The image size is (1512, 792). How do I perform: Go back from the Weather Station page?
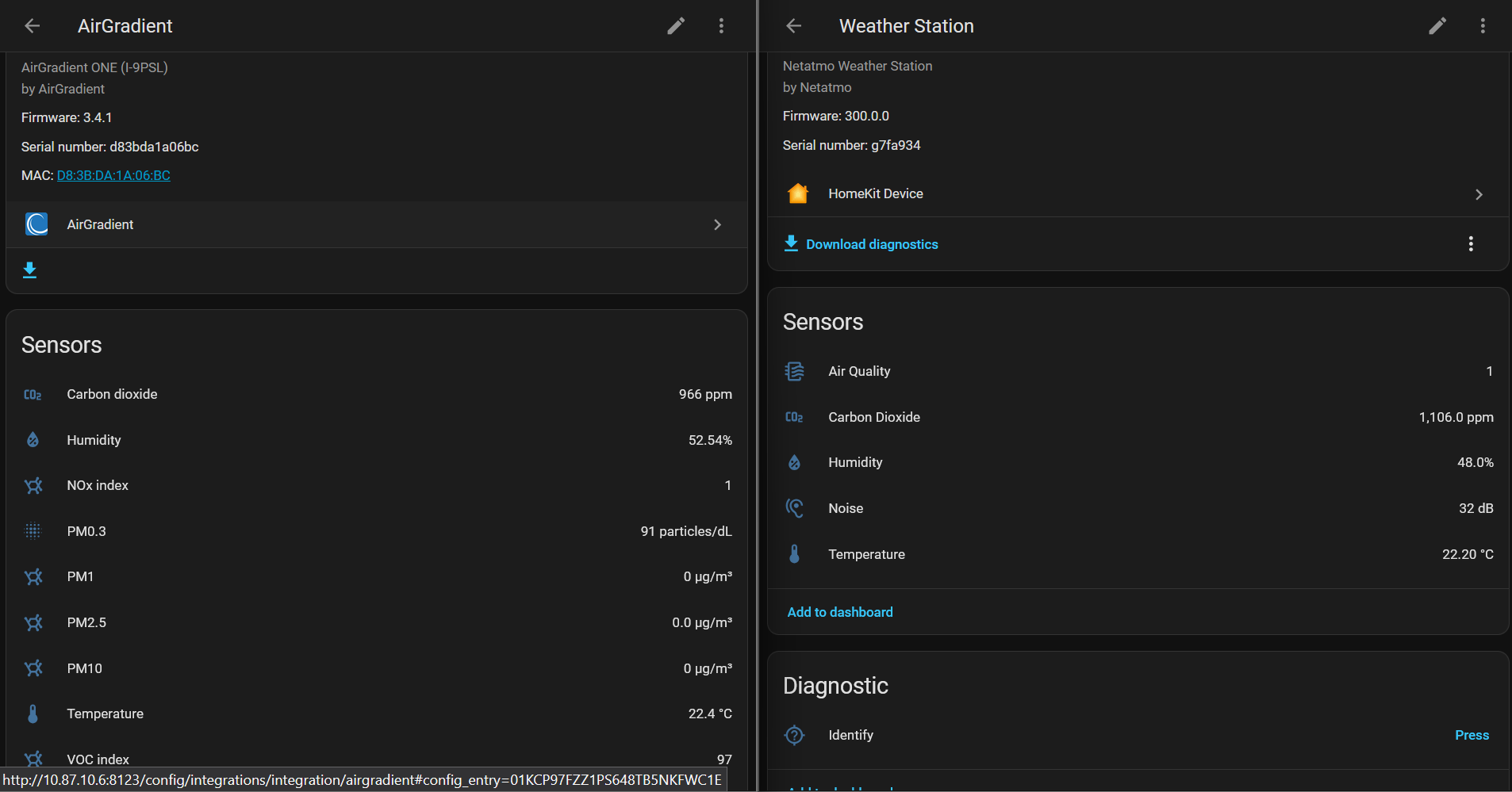pos(793,26)
